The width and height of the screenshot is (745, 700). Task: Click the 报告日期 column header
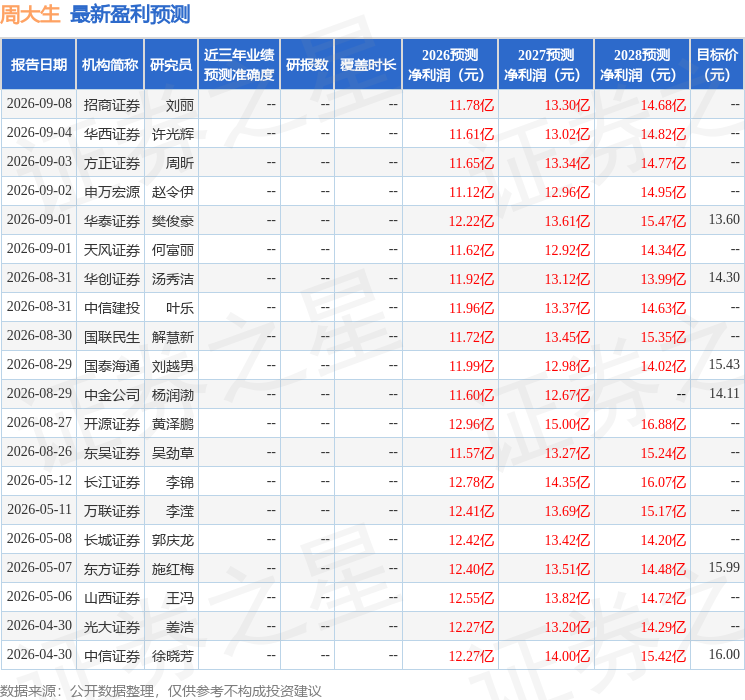coord(38,65)
